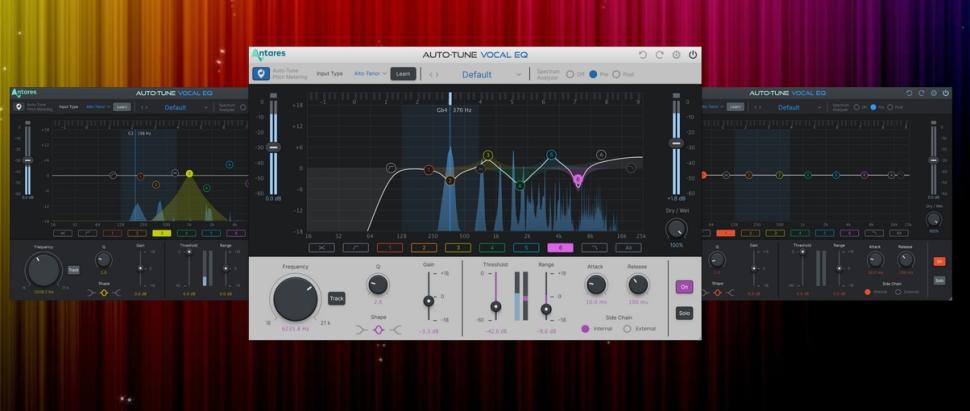The height and width of the screenshot is (411, 970).
Task: Select the All bands tab
Action: click(627, 247)
